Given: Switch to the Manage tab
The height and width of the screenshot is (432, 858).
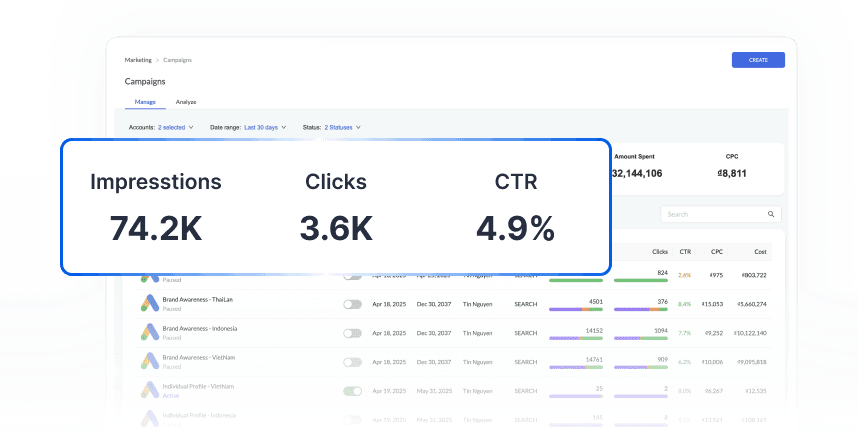Looking at the screenshot, I should [145, 102].
